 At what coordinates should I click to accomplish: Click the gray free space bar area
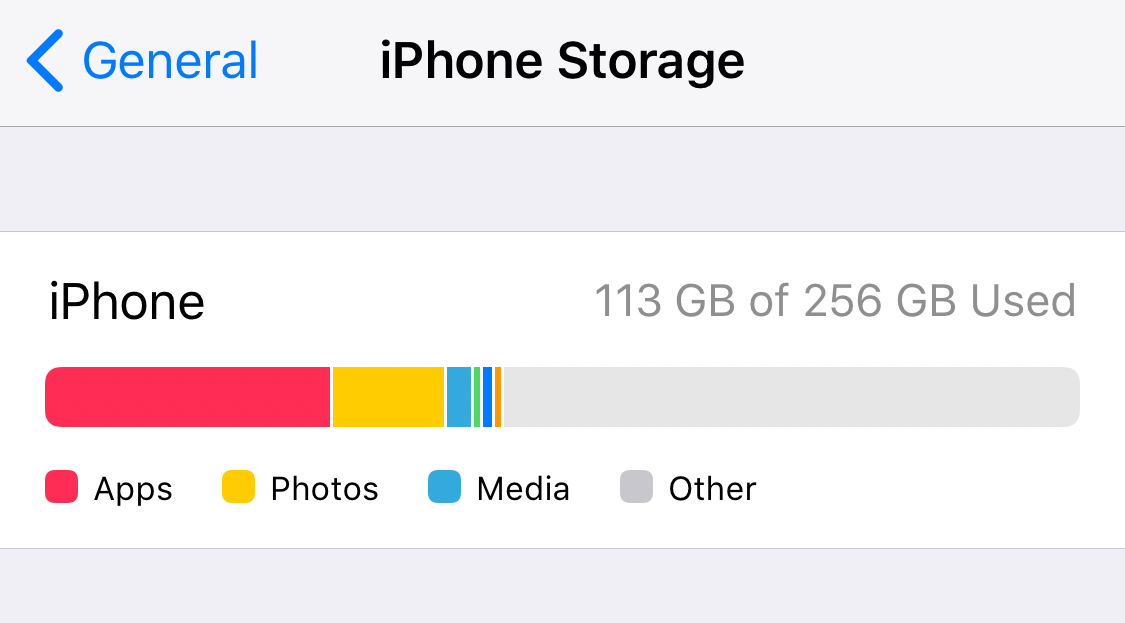tap(792, 397)
